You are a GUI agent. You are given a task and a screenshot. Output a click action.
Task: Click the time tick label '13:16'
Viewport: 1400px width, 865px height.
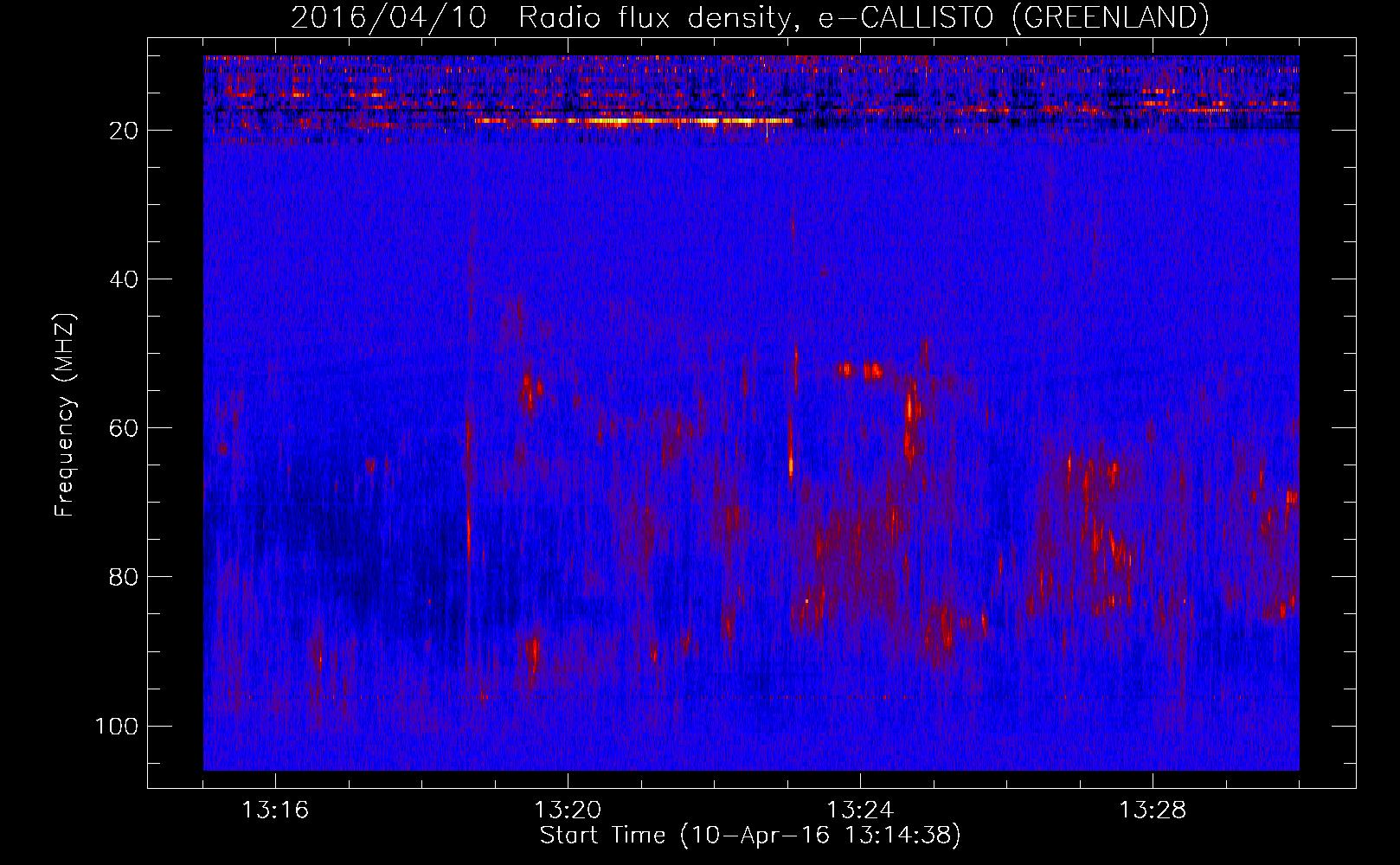(275, 811)
